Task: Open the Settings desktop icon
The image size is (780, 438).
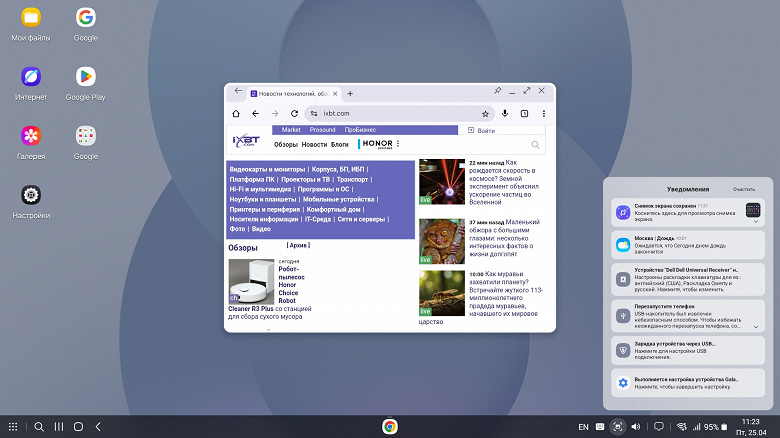Action: (31, 195)
